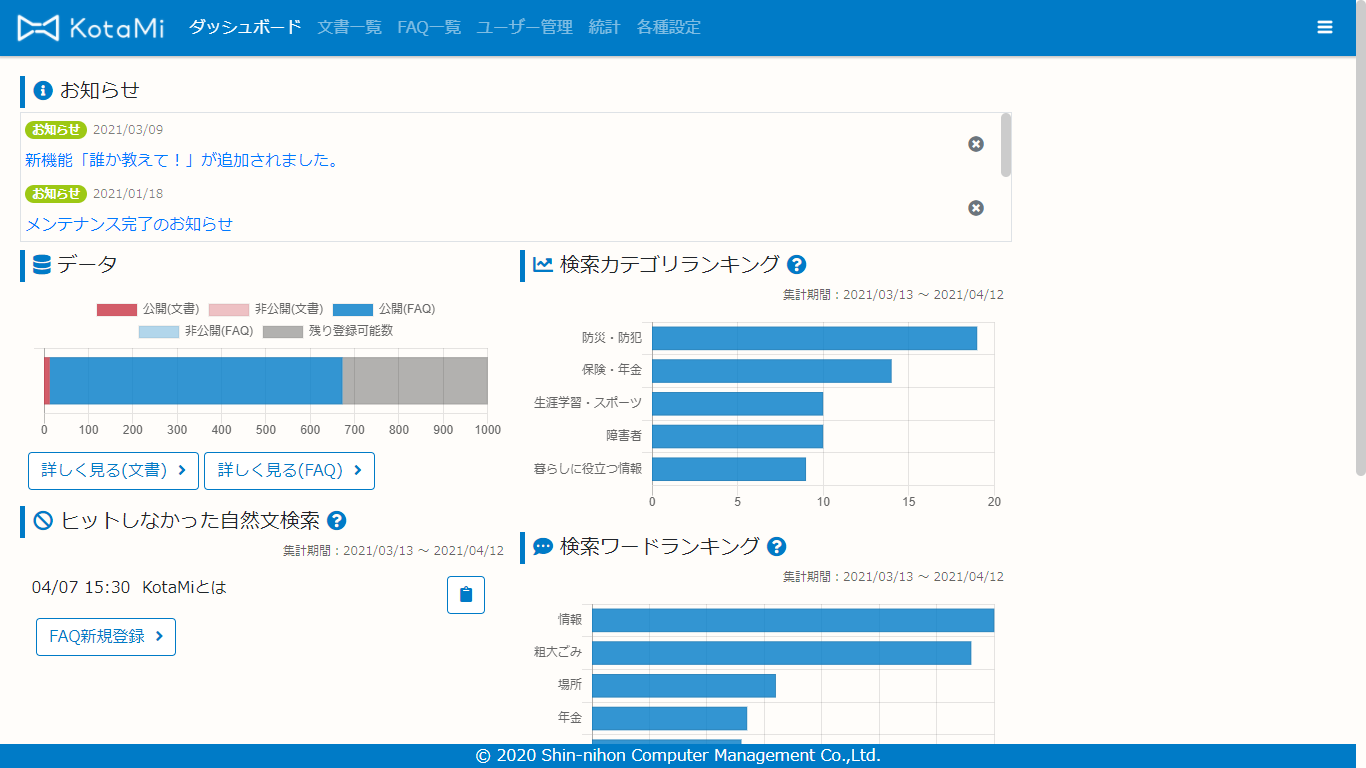The height and width of the screenshot is (768, 1366).
Task: Open 詳しく見る(FAQ) details button
Action: tap(289, 470)
